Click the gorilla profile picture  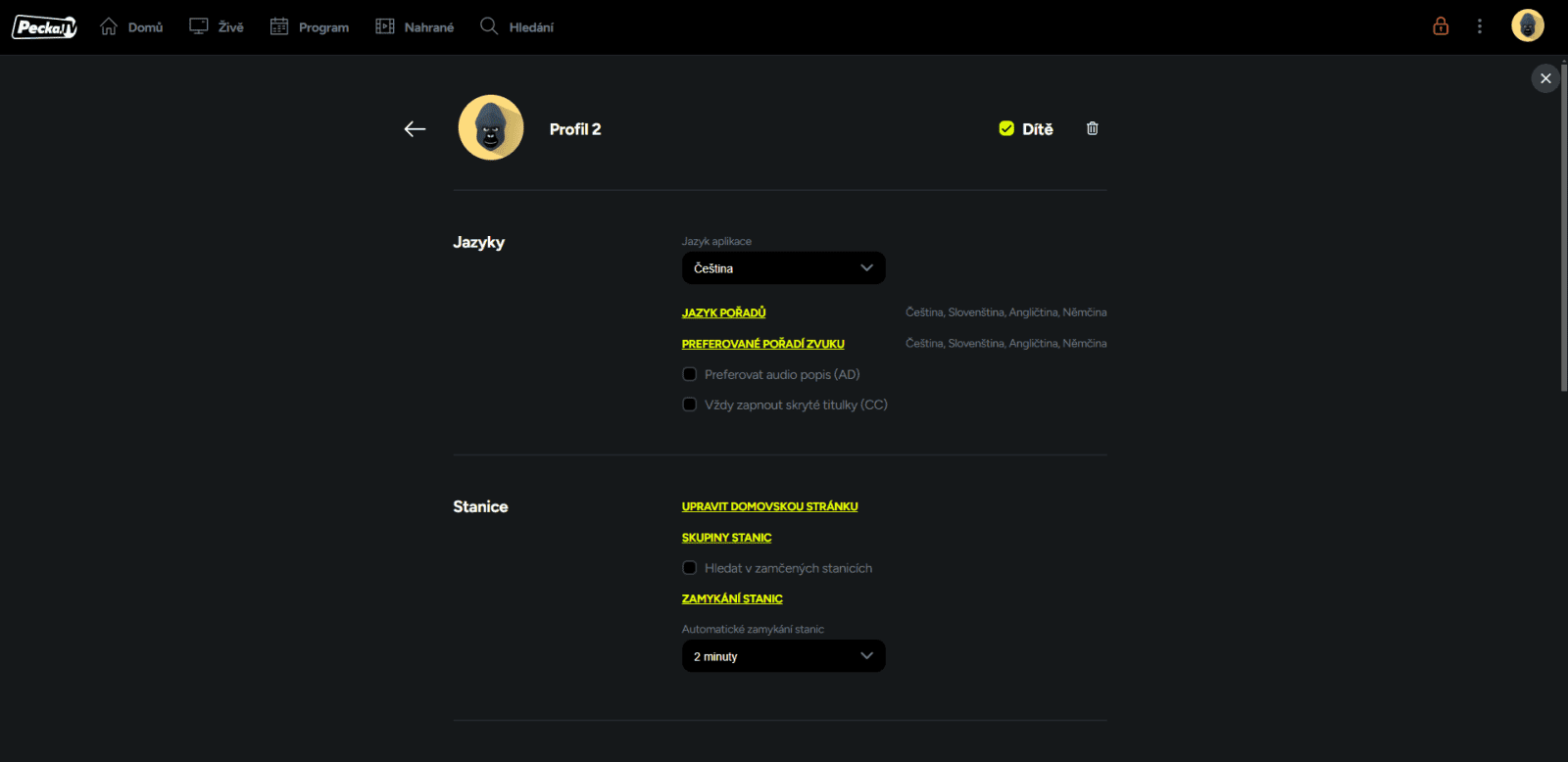(x=491, y=127)
